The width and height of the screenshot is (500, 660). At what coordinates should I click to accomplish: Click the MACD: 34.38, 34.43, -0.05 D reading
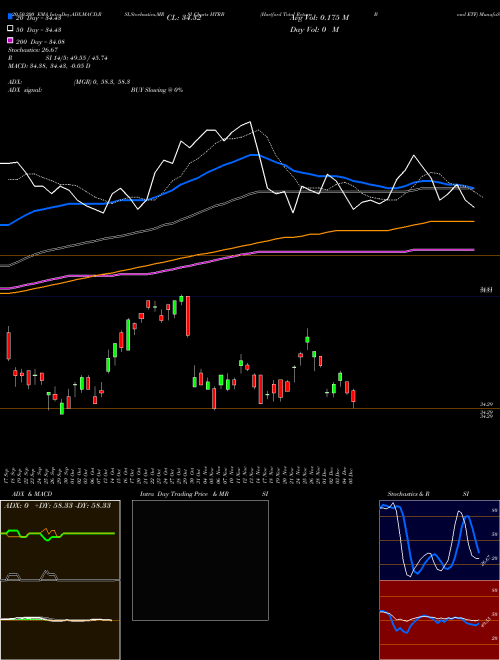coord(49,66)
